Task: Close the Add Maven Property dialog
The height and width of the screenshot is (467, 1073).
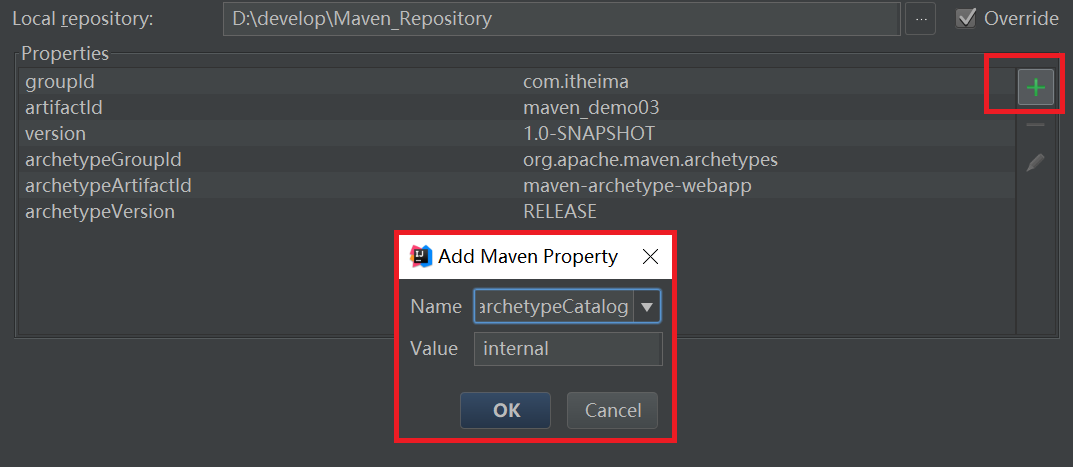Action: tap(650, 257)
